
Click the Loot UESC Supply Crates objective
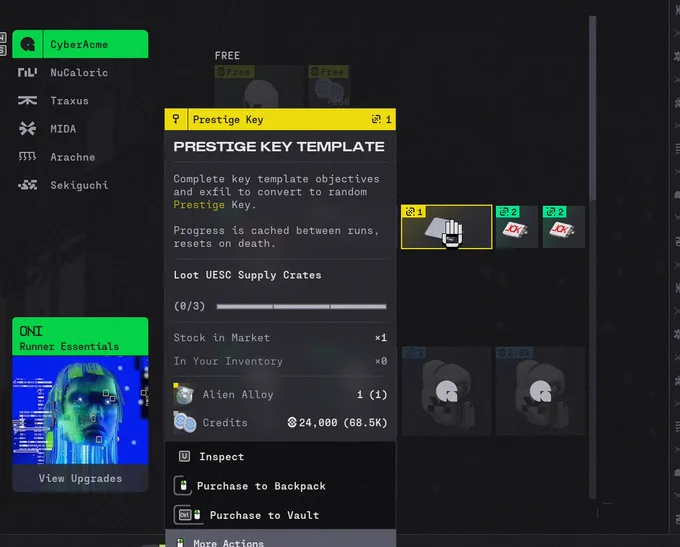(248, 275)
